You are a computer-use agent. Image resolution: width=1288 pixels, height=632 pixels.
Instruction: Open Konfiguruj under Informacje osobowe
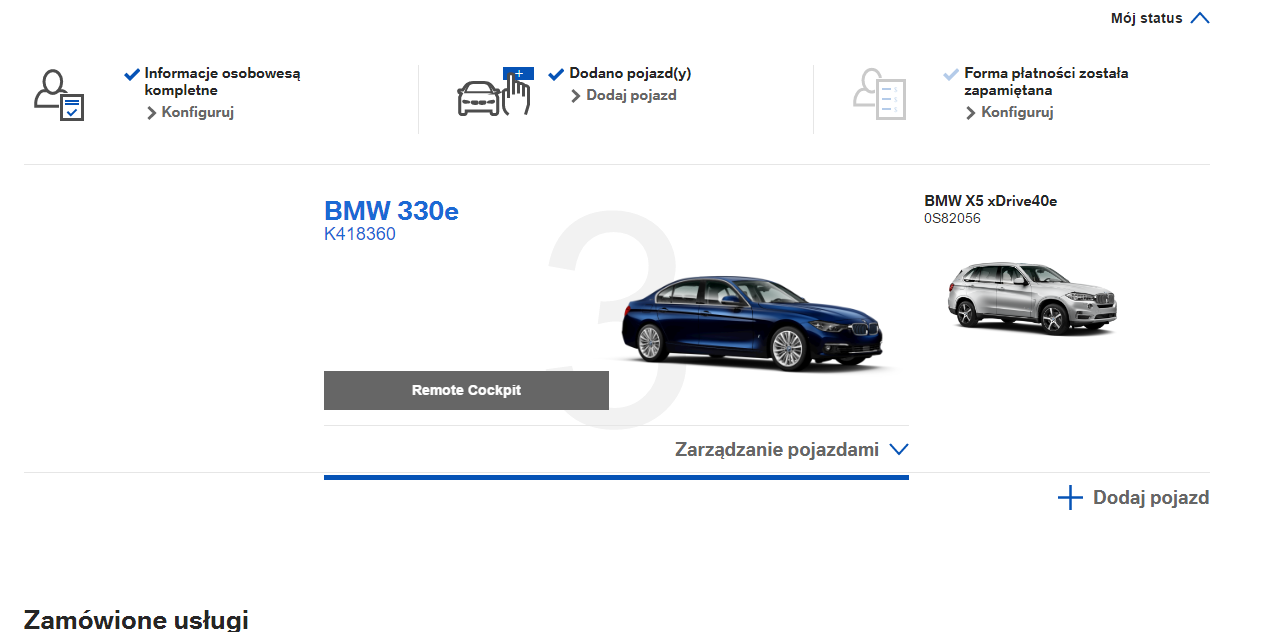point(190,112)
